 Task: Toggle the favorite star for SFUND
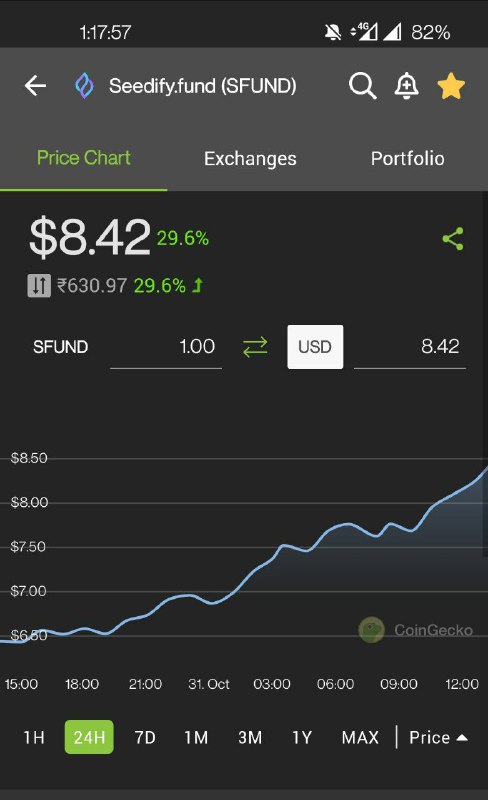[451, 85]
